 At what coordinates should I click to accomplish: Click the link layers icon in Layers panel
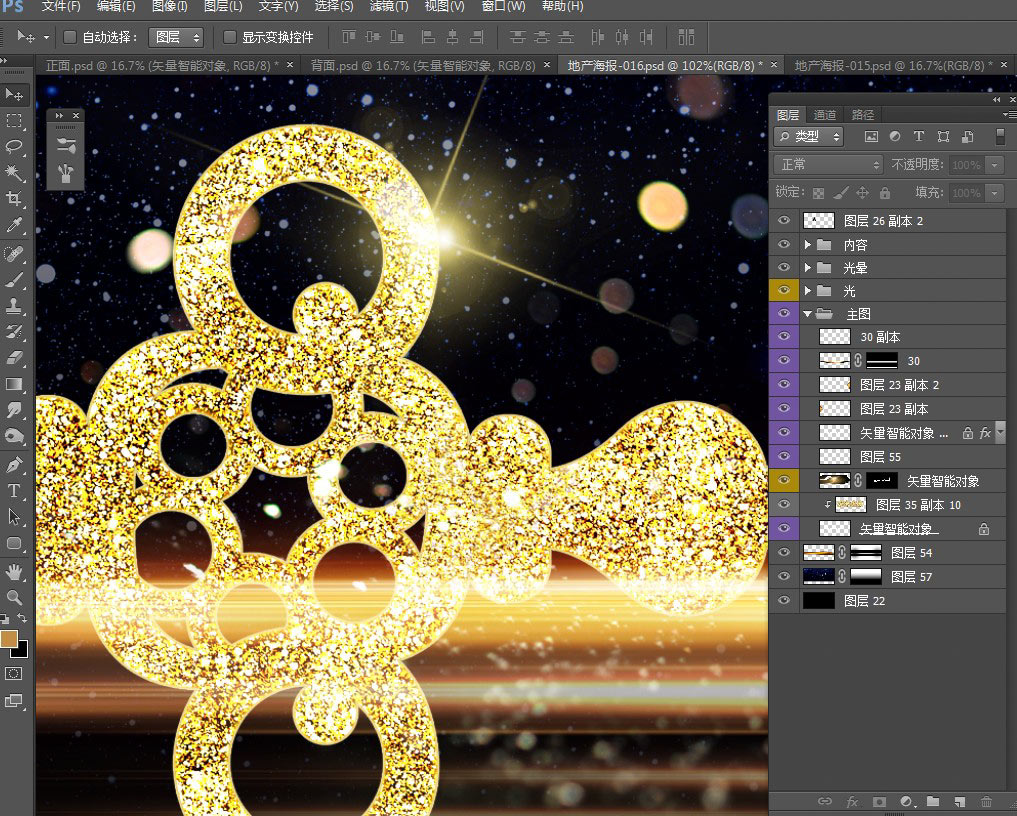click(824, 801)
